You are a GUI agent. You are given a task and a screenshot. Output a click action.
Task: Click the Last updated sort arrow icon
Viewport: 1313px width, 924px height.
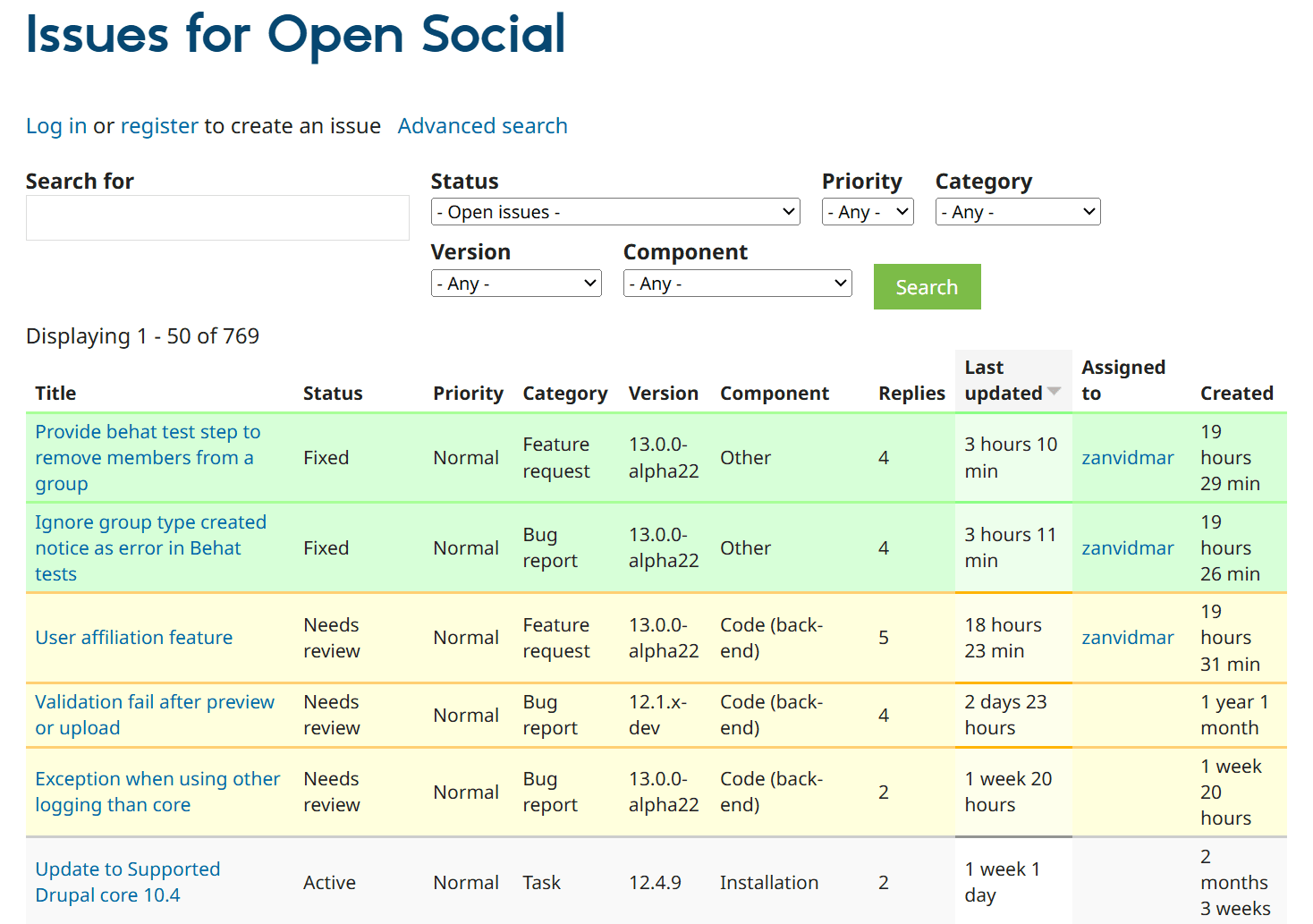tap(1054, 392)
